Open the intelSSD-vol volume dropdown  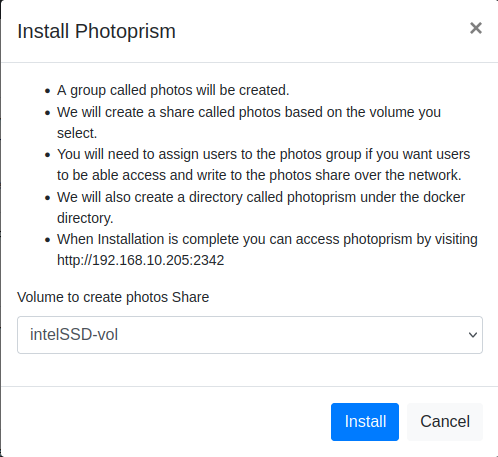[x=250, y=335]
